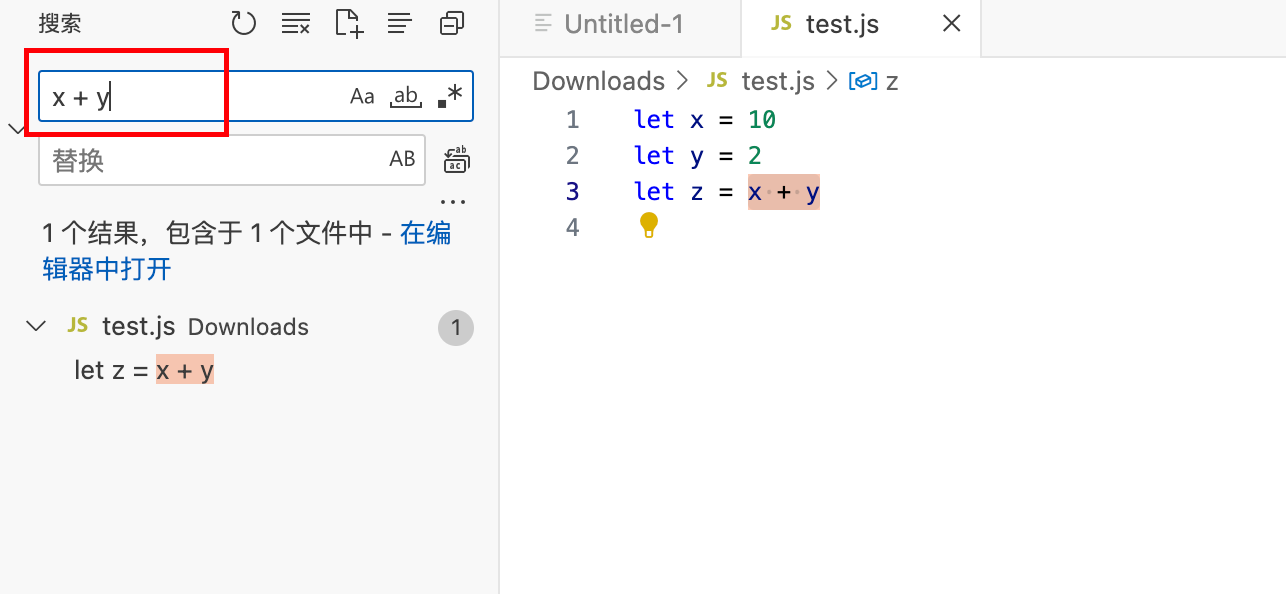Close the test.js tab
This screenshot has width=1286, height=594.
click(952, 24)
